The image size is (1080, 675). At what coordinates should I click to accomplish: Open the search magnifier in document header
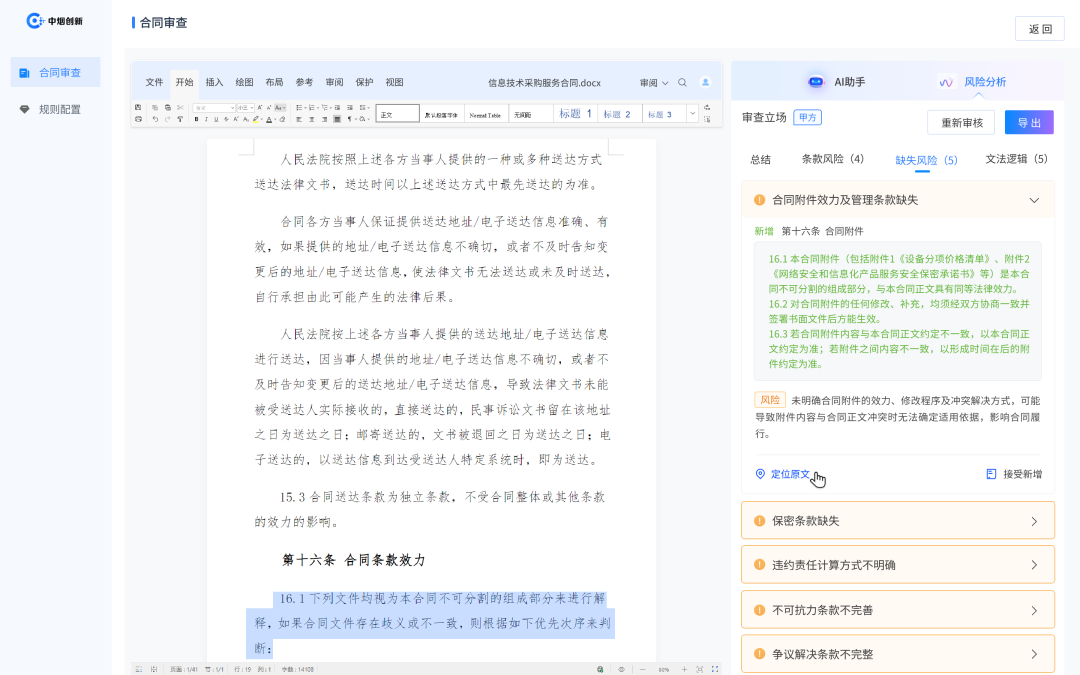(683, 83)
